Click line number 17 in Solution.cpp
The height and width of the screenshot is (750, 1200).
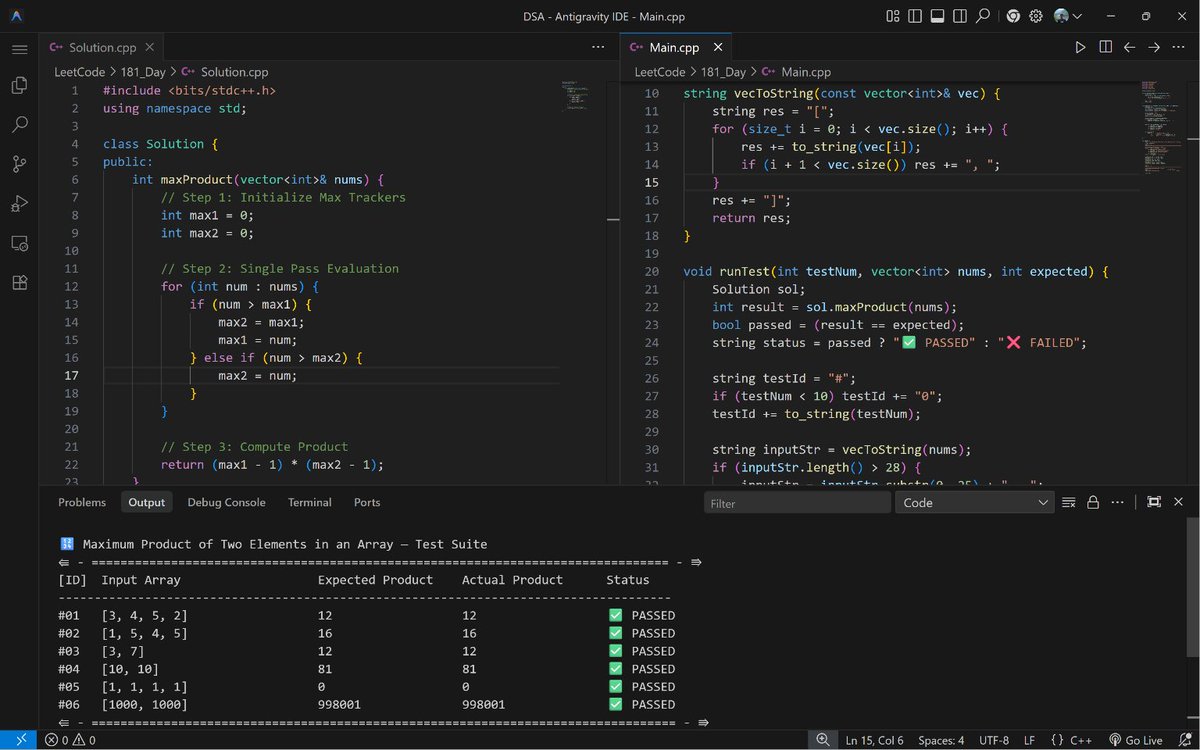71,376
